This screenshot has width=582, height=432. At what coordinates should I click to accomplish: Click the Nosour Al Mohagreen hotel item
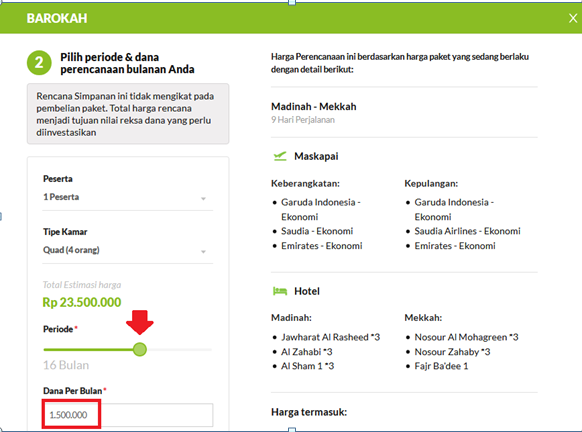click(x=466, y=337)
